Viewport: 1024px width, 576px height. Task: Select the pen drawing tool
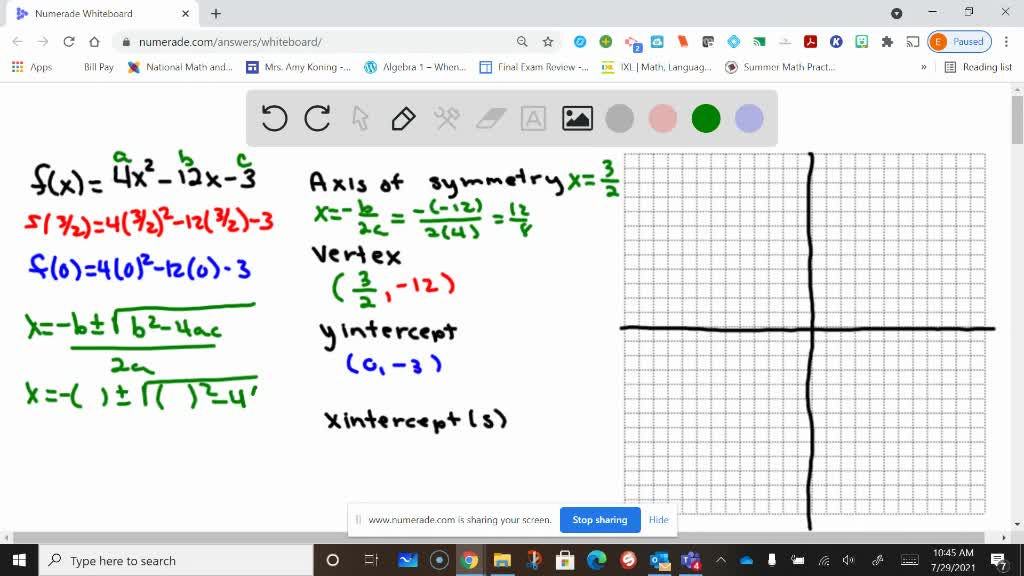403,118
